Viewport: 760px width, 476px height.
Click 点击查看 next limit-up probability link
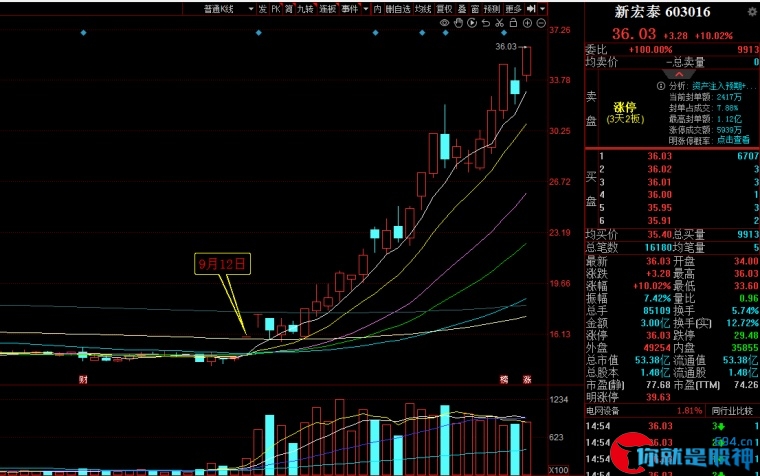pos(733,140)
